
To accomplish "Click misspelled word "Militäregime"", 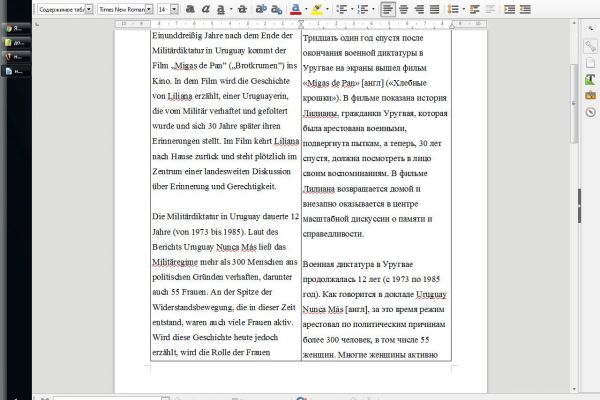I will [175, 262].
